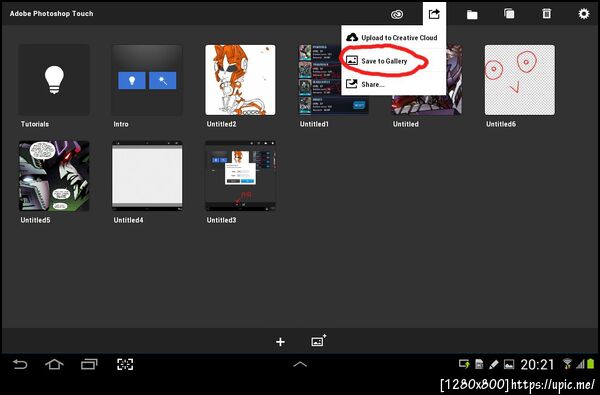
Task: Click the screen sync tray icon
Action: point(464,364)
